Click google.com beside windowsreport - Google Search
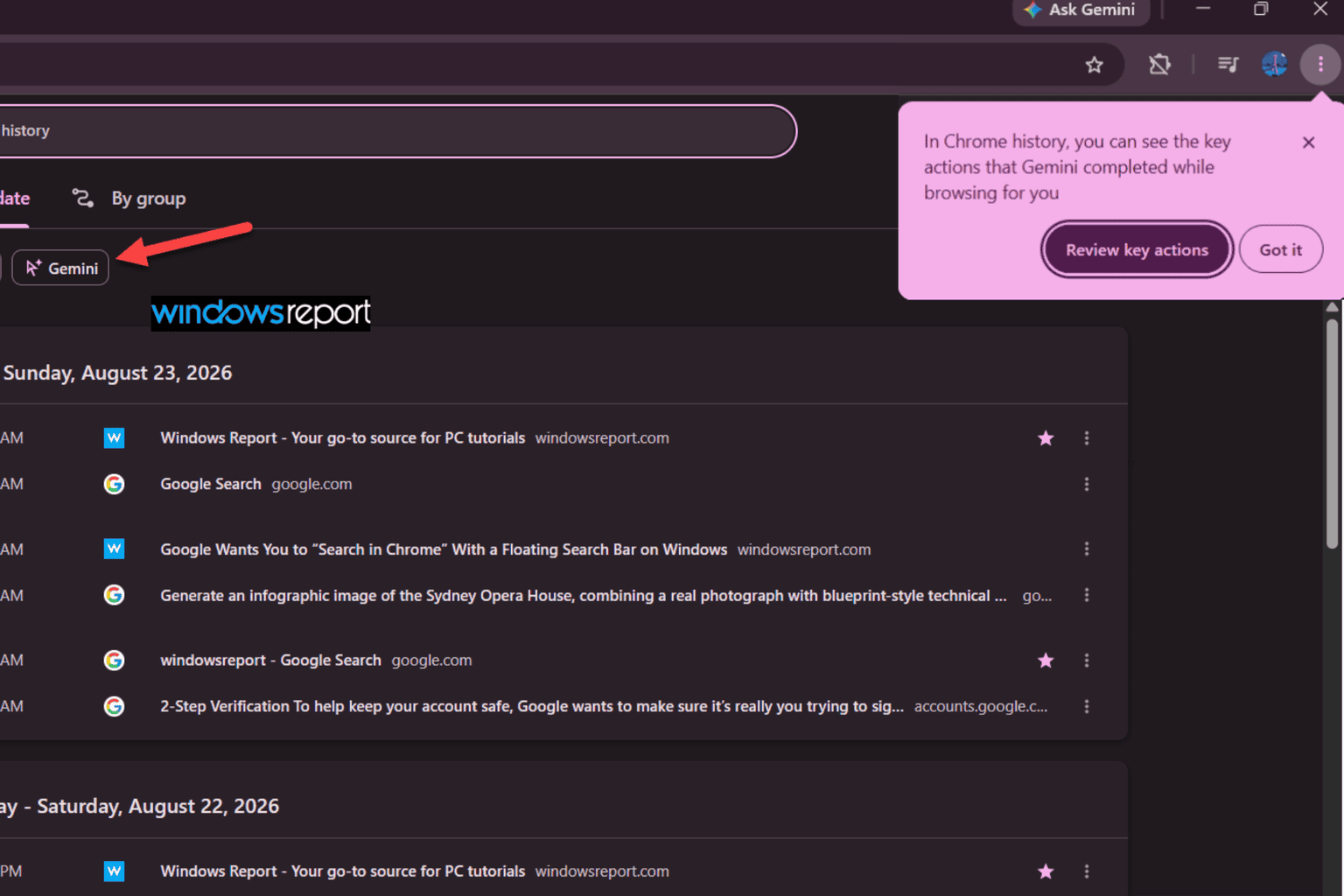This screenshot has width=1344, height=896. [431, 661]
